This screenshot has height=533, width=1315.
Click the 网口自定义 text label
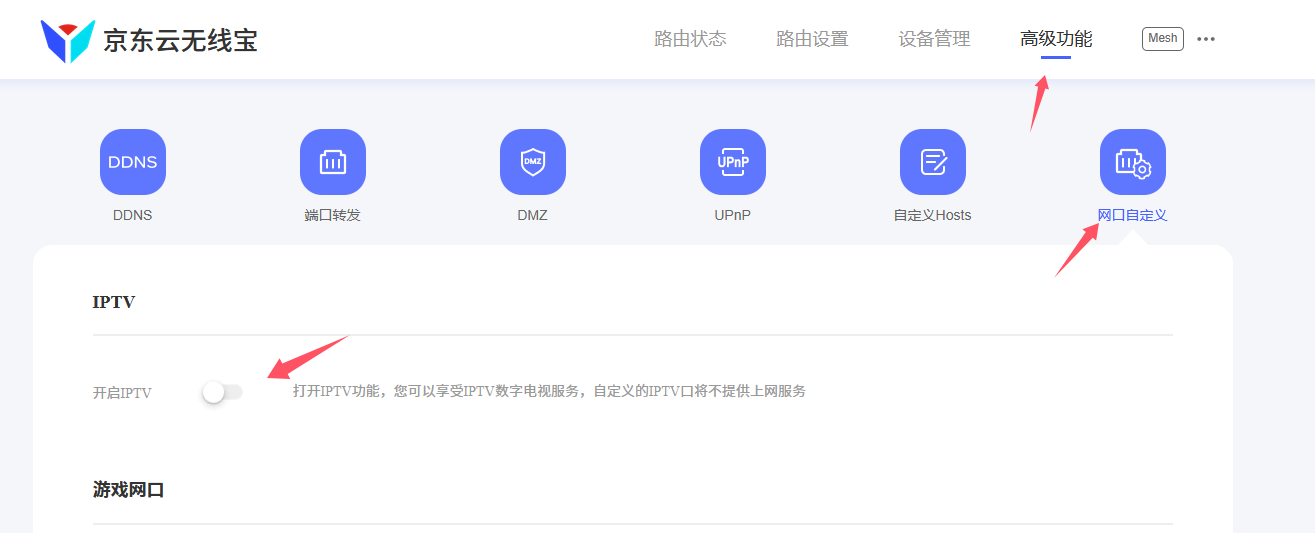tap(1133, 215)
